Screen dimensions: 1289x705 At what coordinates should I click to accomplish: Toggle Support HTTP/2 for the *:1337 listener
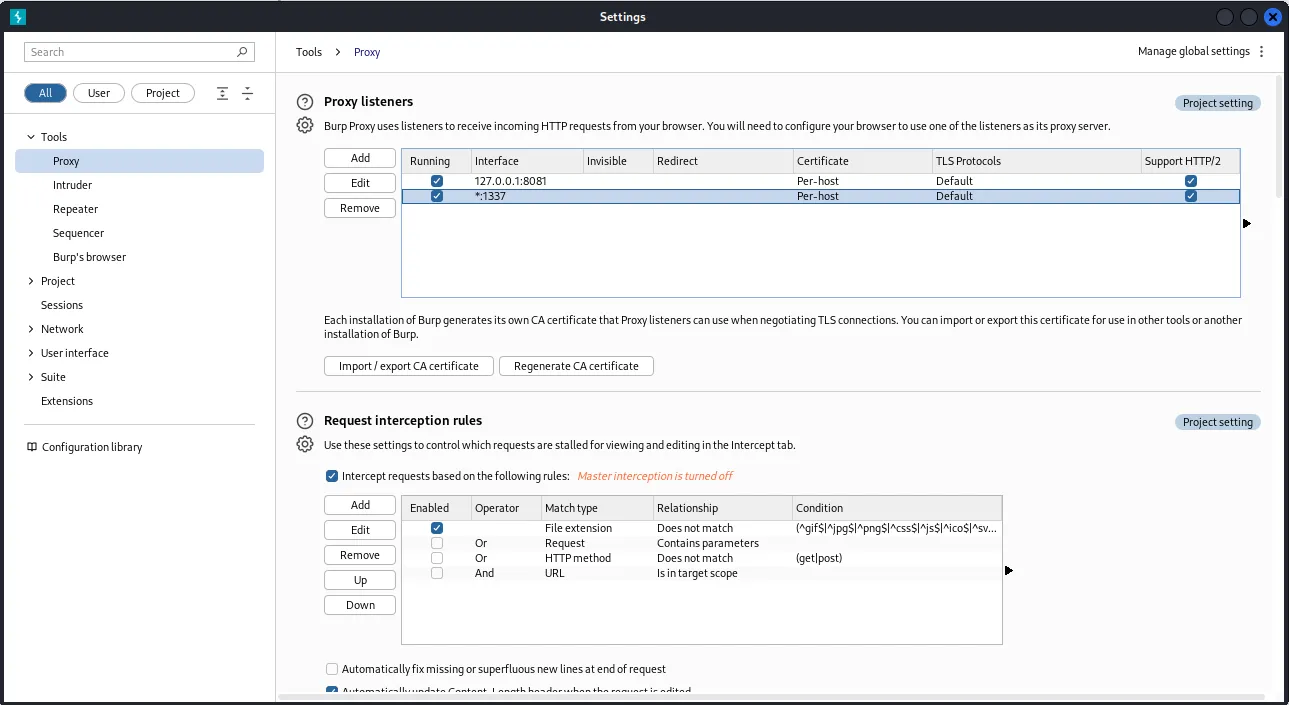(x=1190, y=196)
